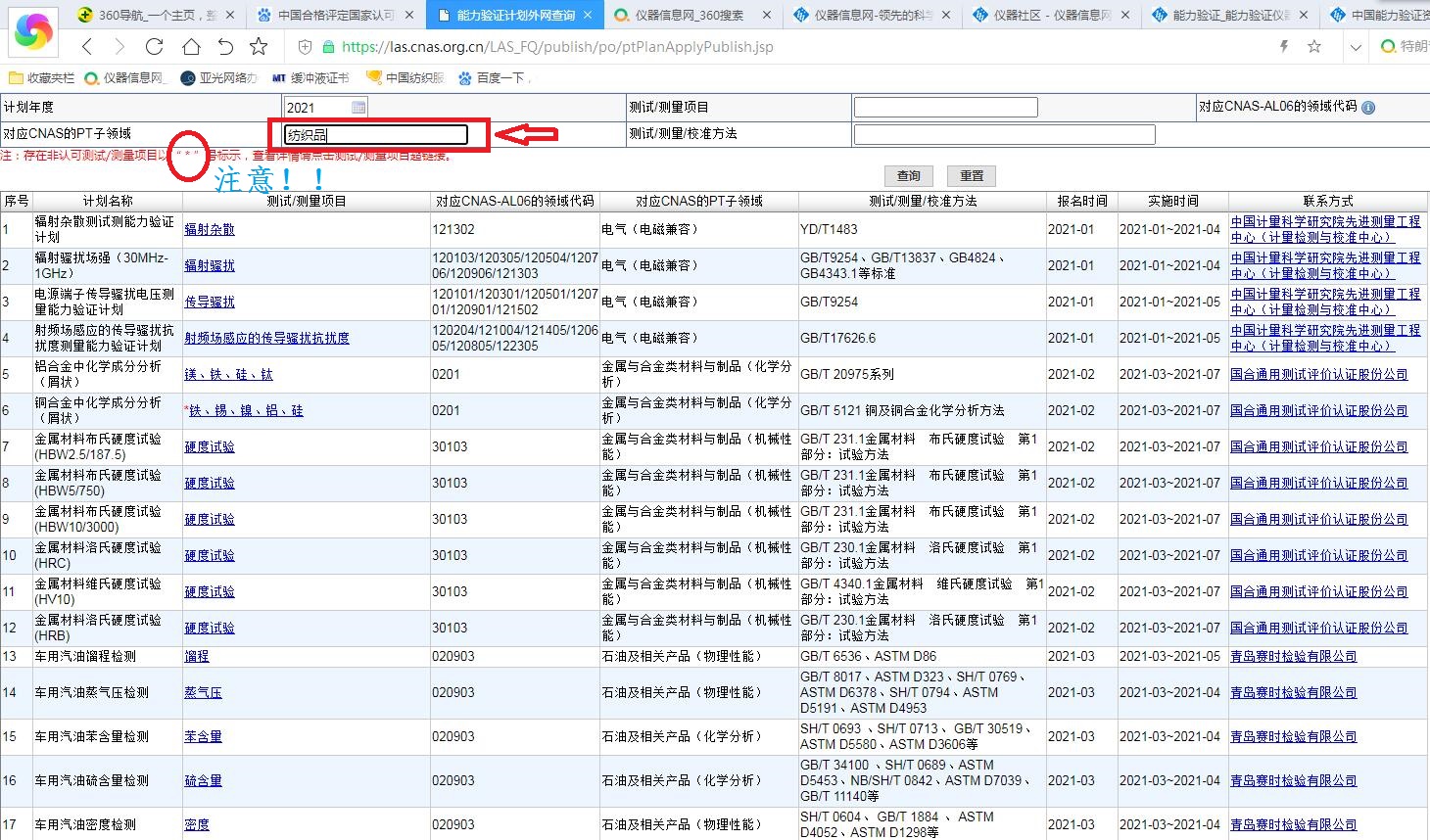The height and width of the screenshot is (840, 1430).
Task: Open the 仪器信息网 bookmark
Action: 125,77
